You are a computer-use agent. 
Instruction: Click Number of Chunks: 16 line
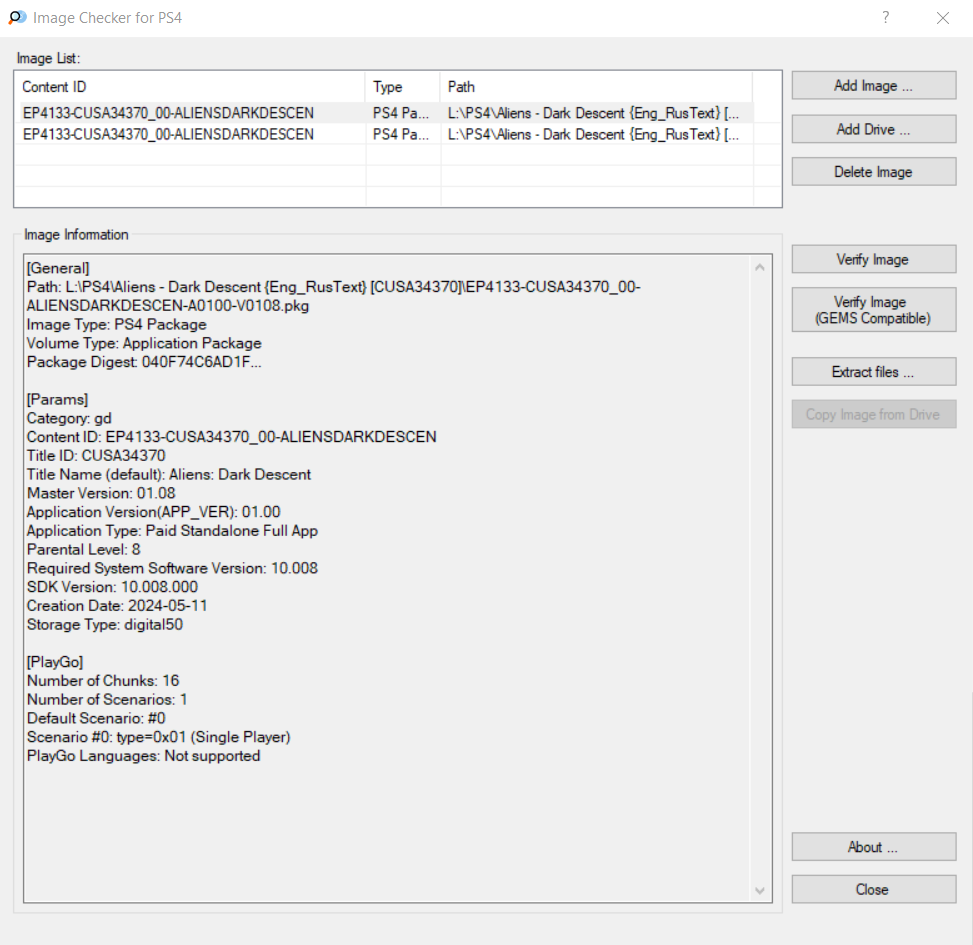(x=103, y=680)
